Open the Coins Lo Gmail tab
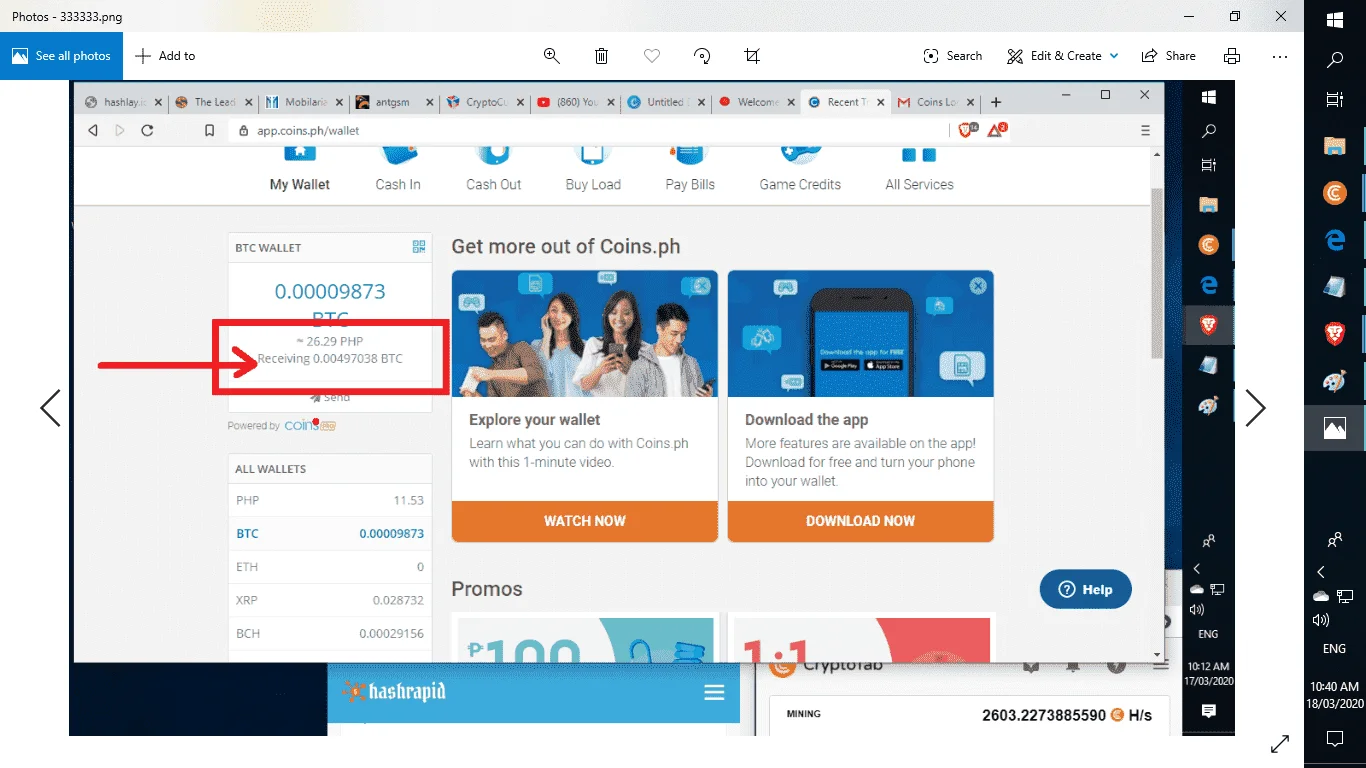The image size is (1366, 768). pyautogui.click(x=935, y=102)
